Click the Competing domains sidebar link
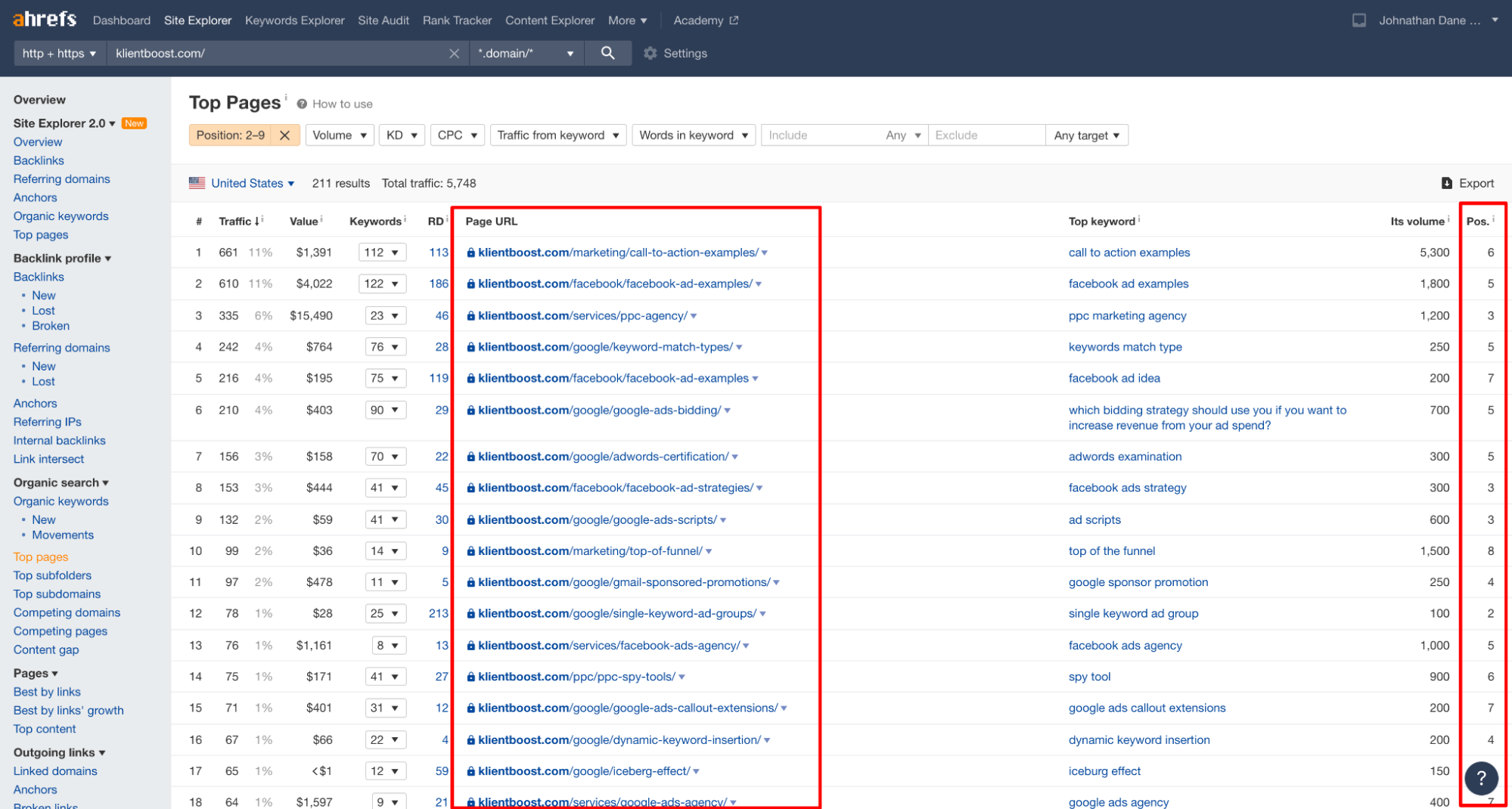Image resolution: width=1512 pixels, height=809 pixels. [x=67, y=612]
